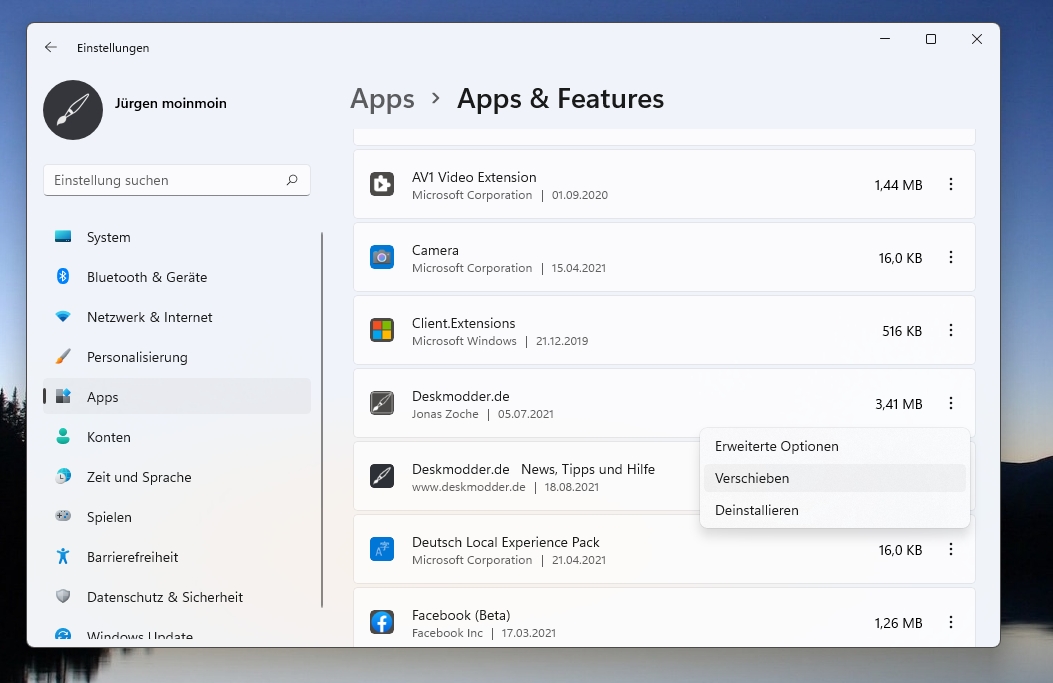1053x683 pixels.
Task: Click the Konten person icon
Action: (x=63, y=437)
